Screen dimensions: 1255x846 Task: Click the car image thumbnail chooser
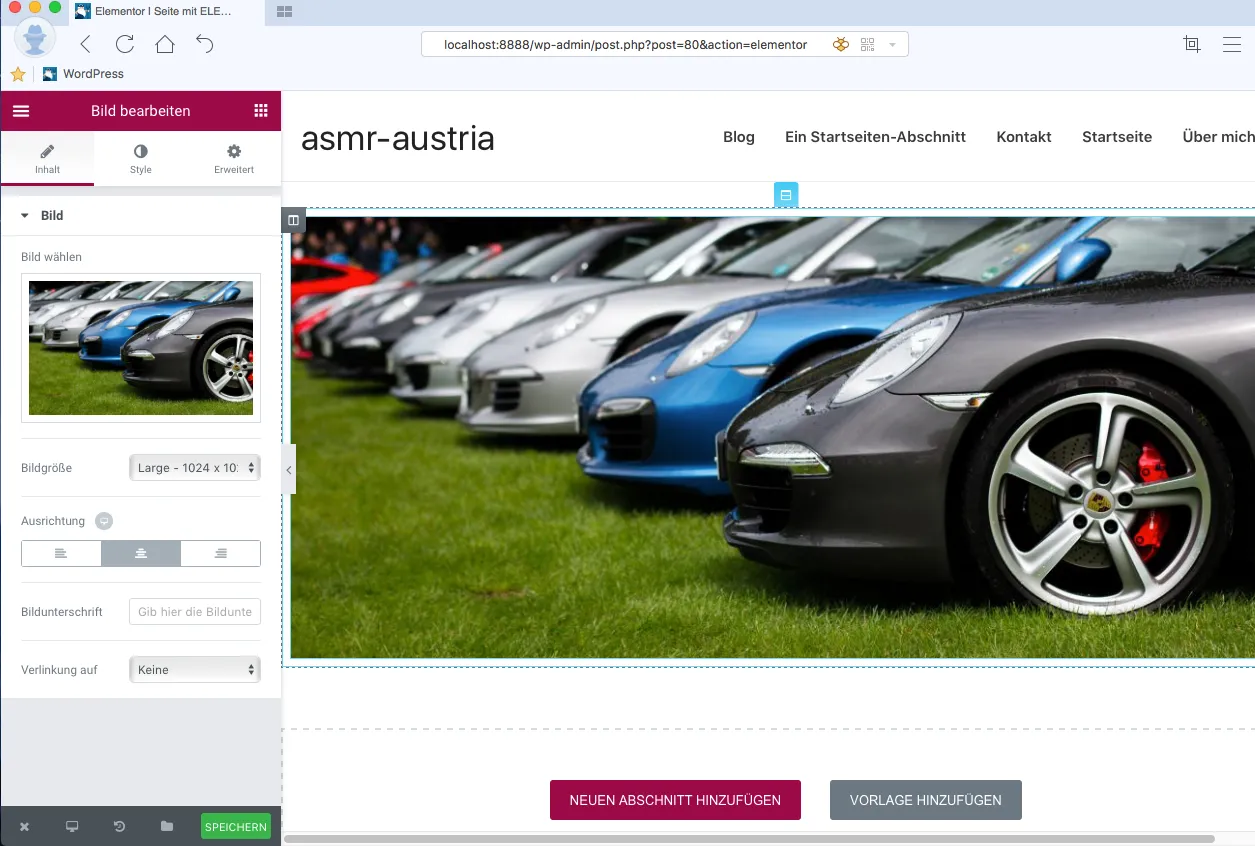coord(141,348)
